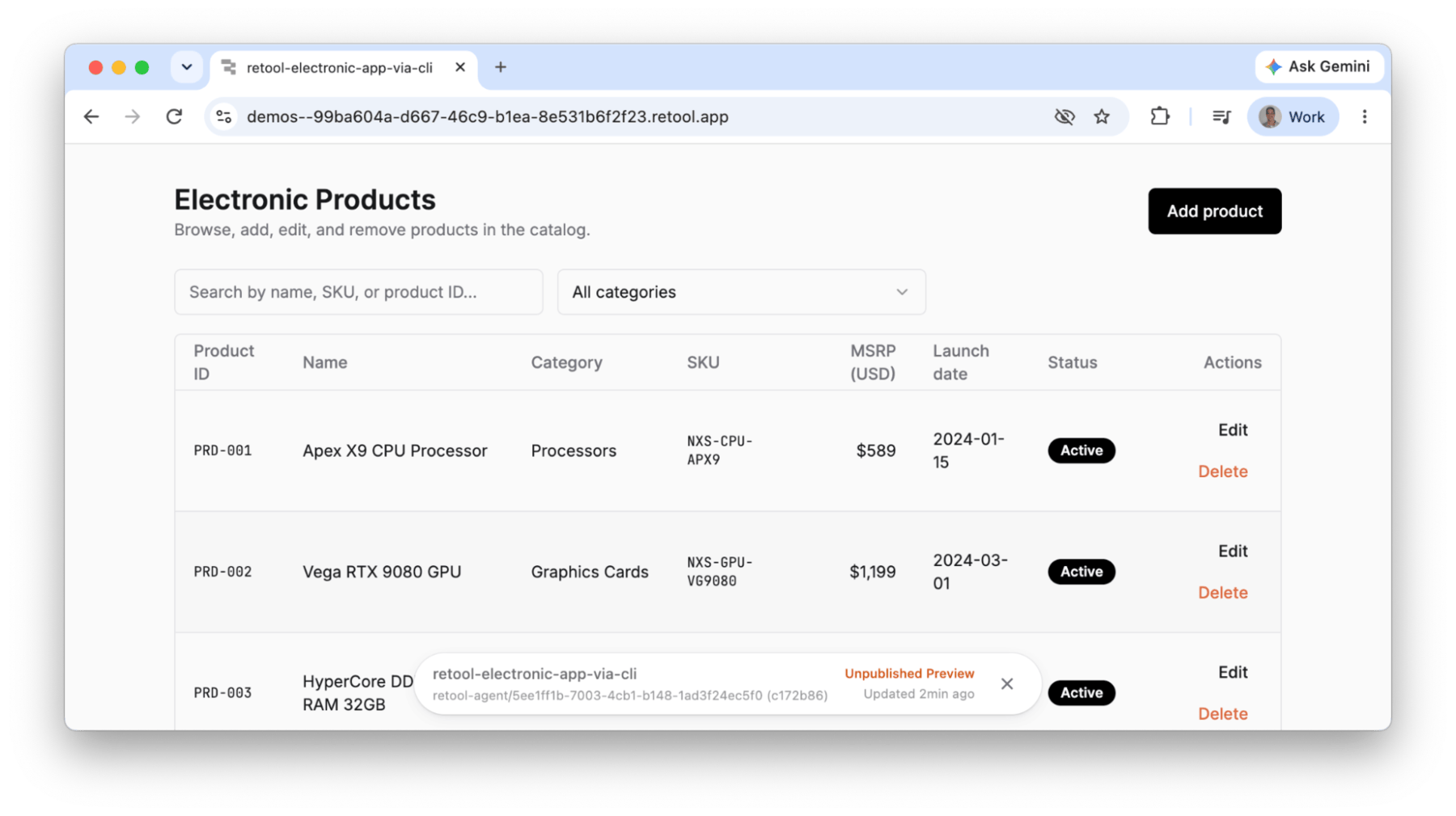Viewport: 1456px width, 816px height.
Task: Click the Graphics Cards category cell
Action: 590,572
